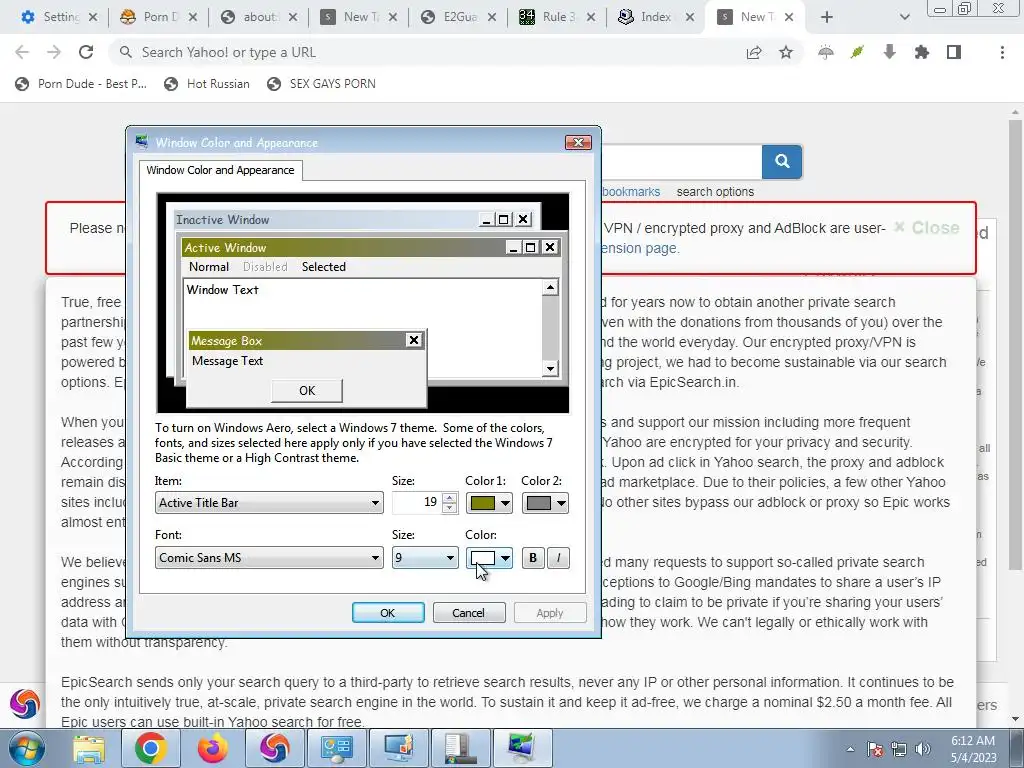
Task: Click the share page icon in address bar
Action: 754,52
